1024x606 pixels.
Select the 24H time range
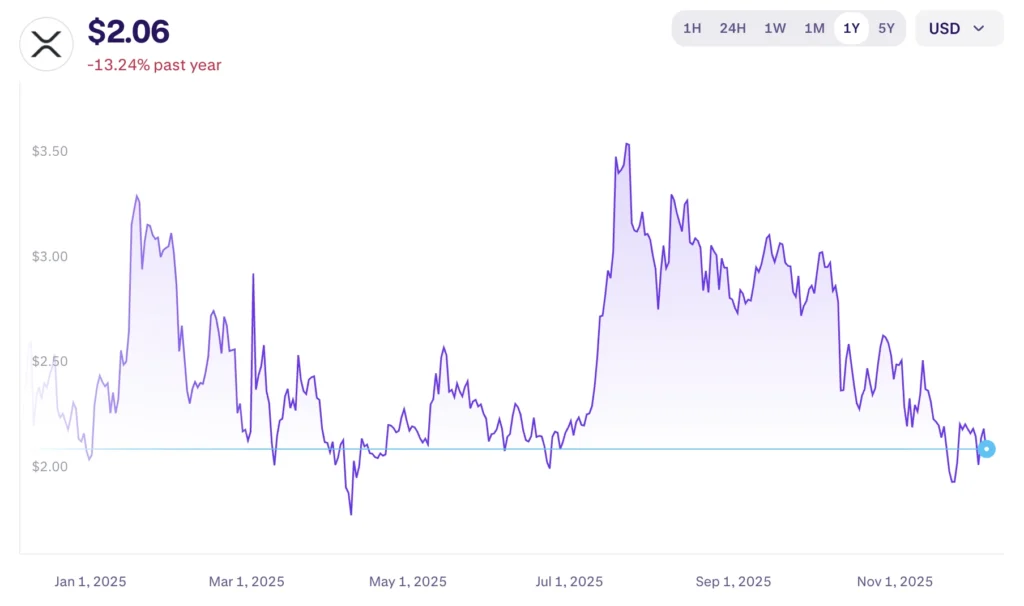(x=732, y=28)
